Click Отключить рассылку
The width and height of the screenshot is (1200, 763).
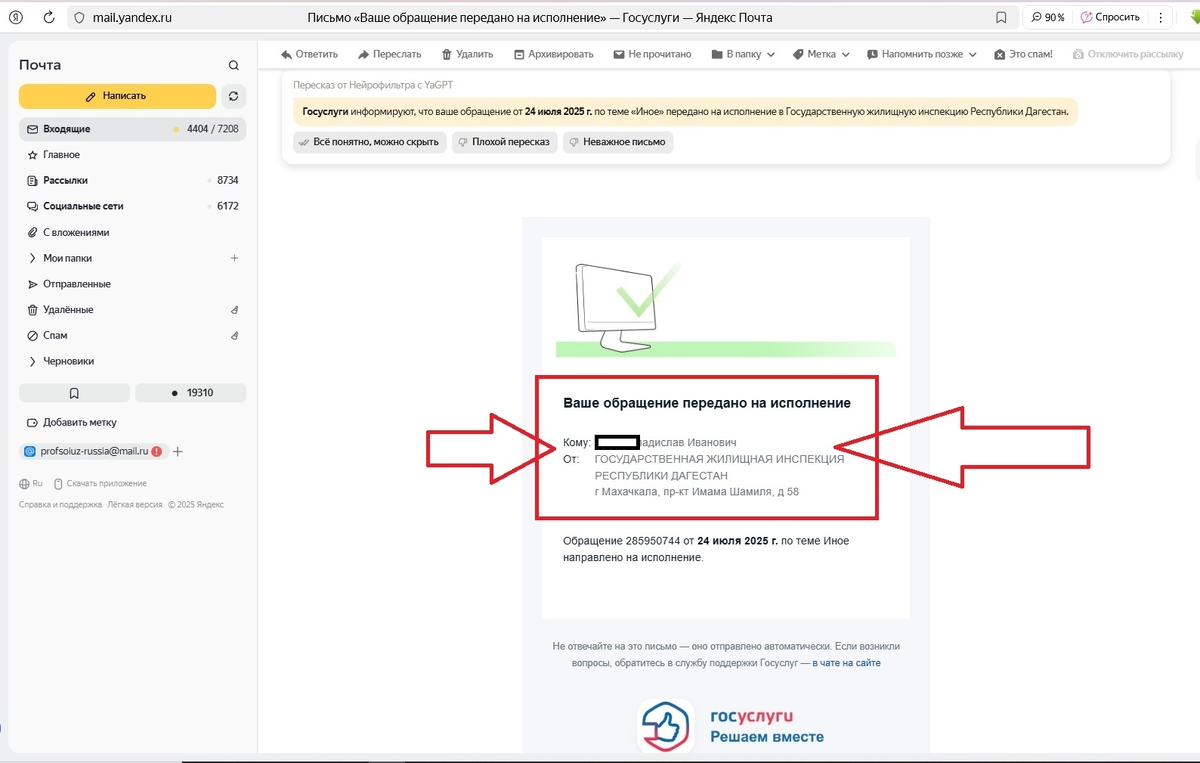(1127, 54)
